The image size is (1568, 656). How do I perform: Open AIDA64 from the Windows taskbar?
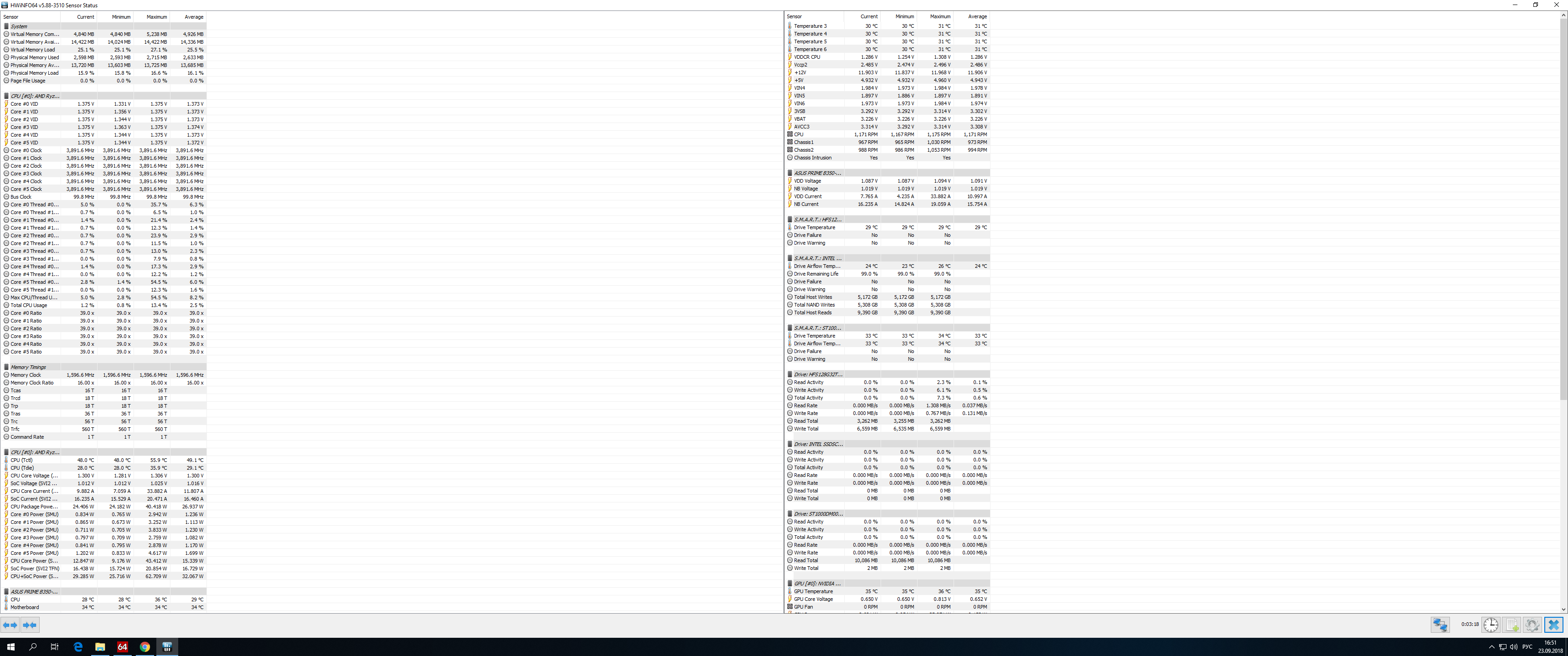(x=122, y=647)
